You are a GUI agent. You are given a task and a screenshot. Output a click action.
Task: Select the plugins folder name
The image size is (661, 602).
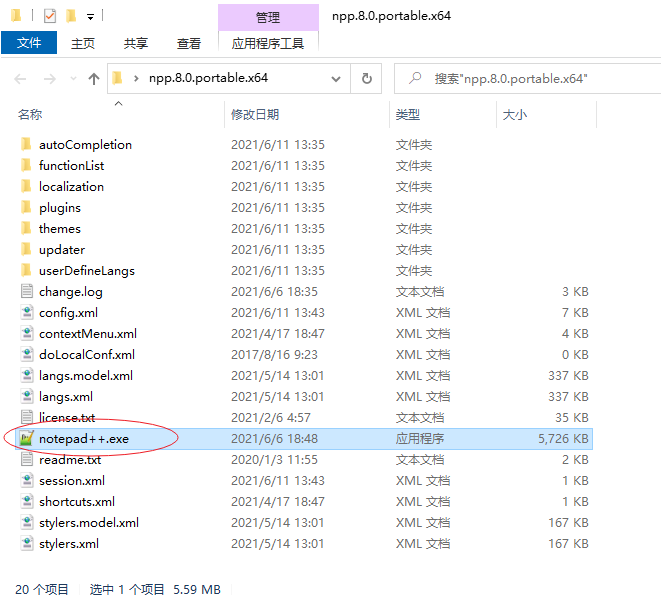pos(60,208)
